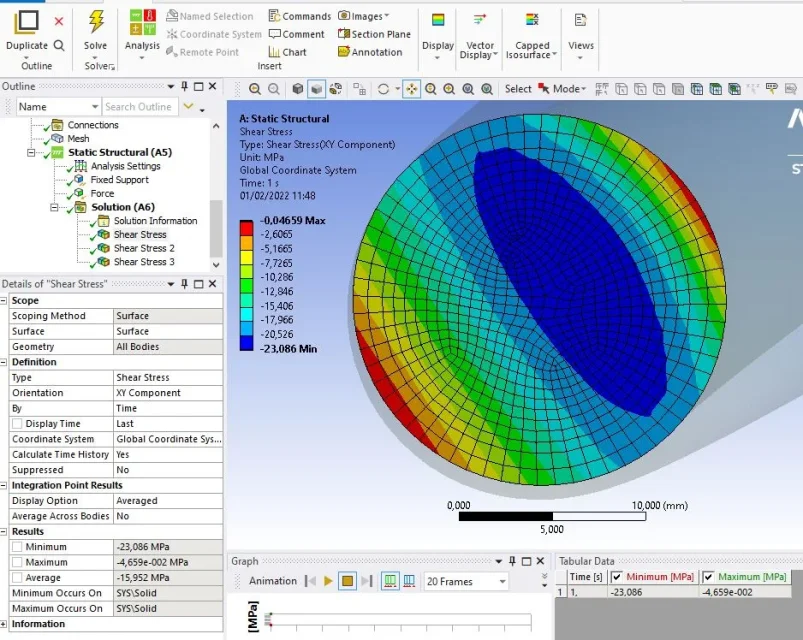Click the shaded exterior and edges cube icon
This screenshot has height=640, width=803.
[298, 89]
